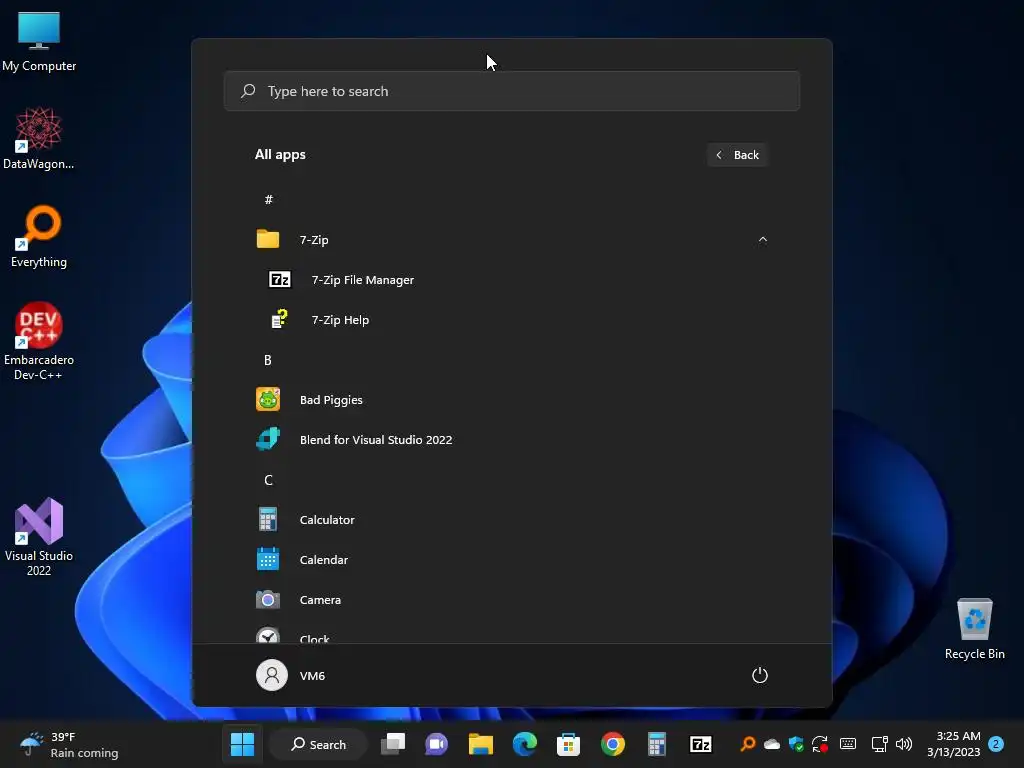1024x768 pixels.
Task: Open touch keyboard tray icon
Action: coord(848,744)
